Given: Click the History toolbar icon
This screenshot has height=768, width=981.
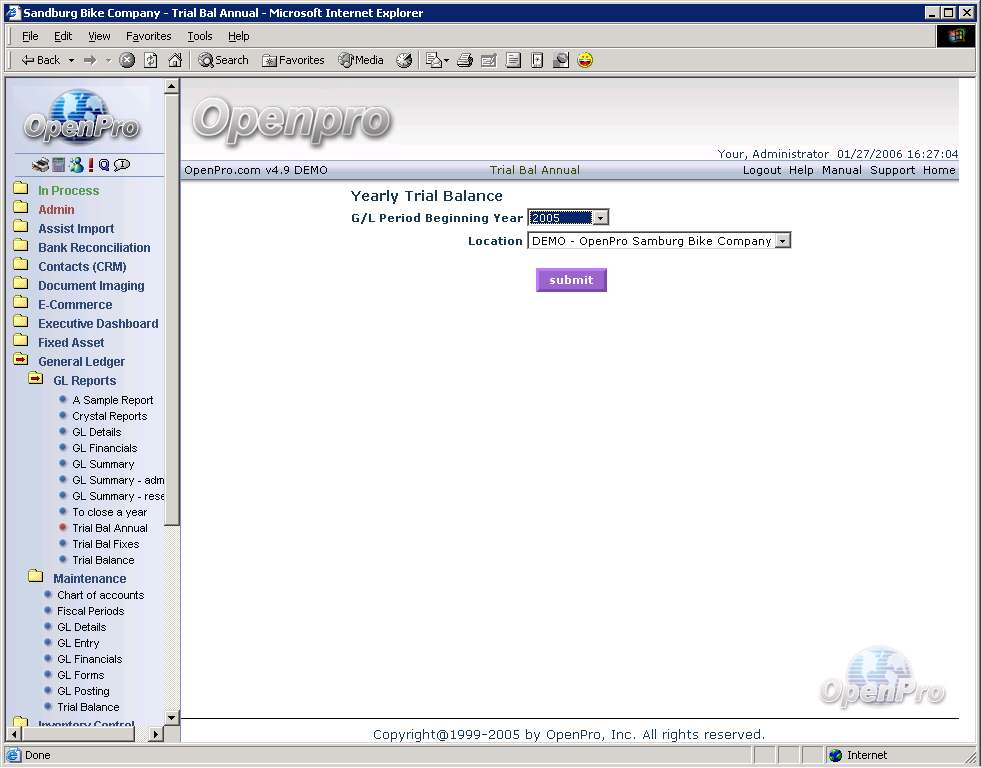Looking at the screenshot, I should pos(404,60).
